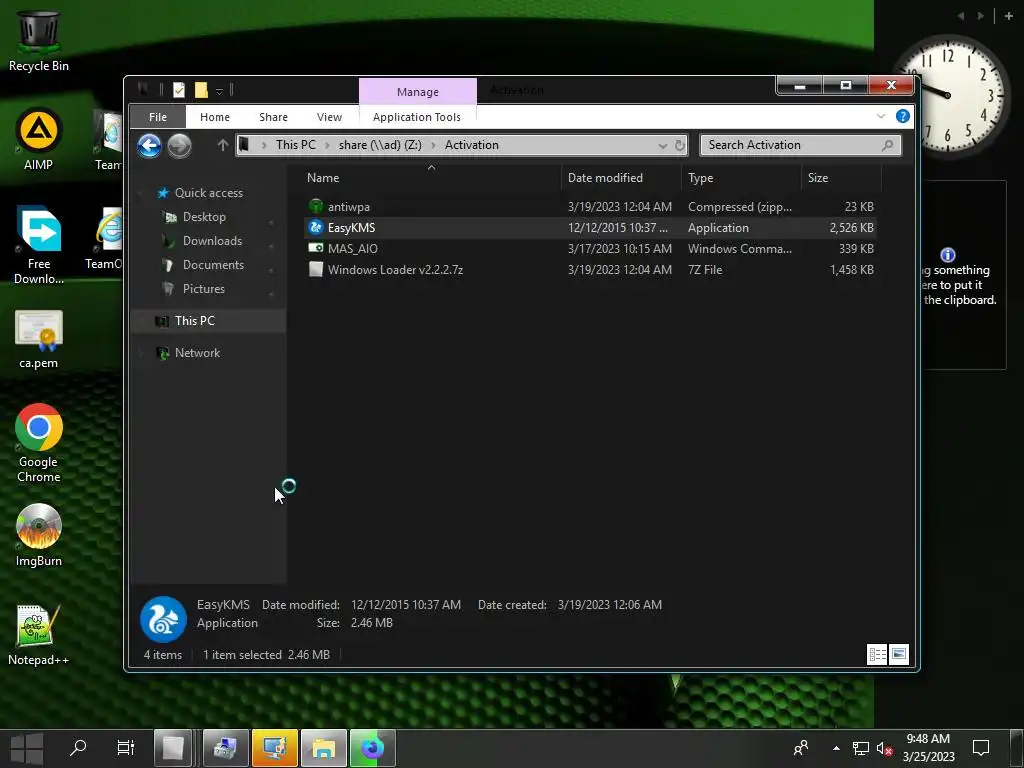Screen dimensions: 1024x768
Task: Select Documents in navigation pane
Action: pos(213,264)
